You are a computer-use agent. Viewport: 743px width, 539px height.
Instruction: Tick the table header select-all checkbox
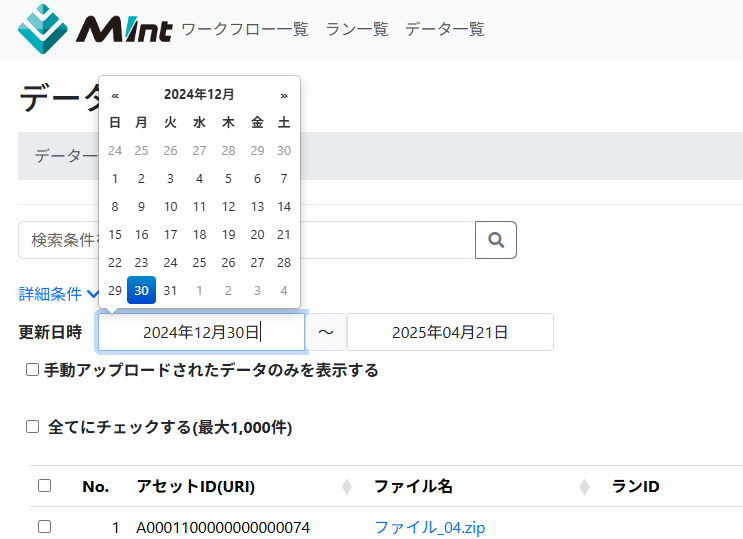[x=44, y=486]
